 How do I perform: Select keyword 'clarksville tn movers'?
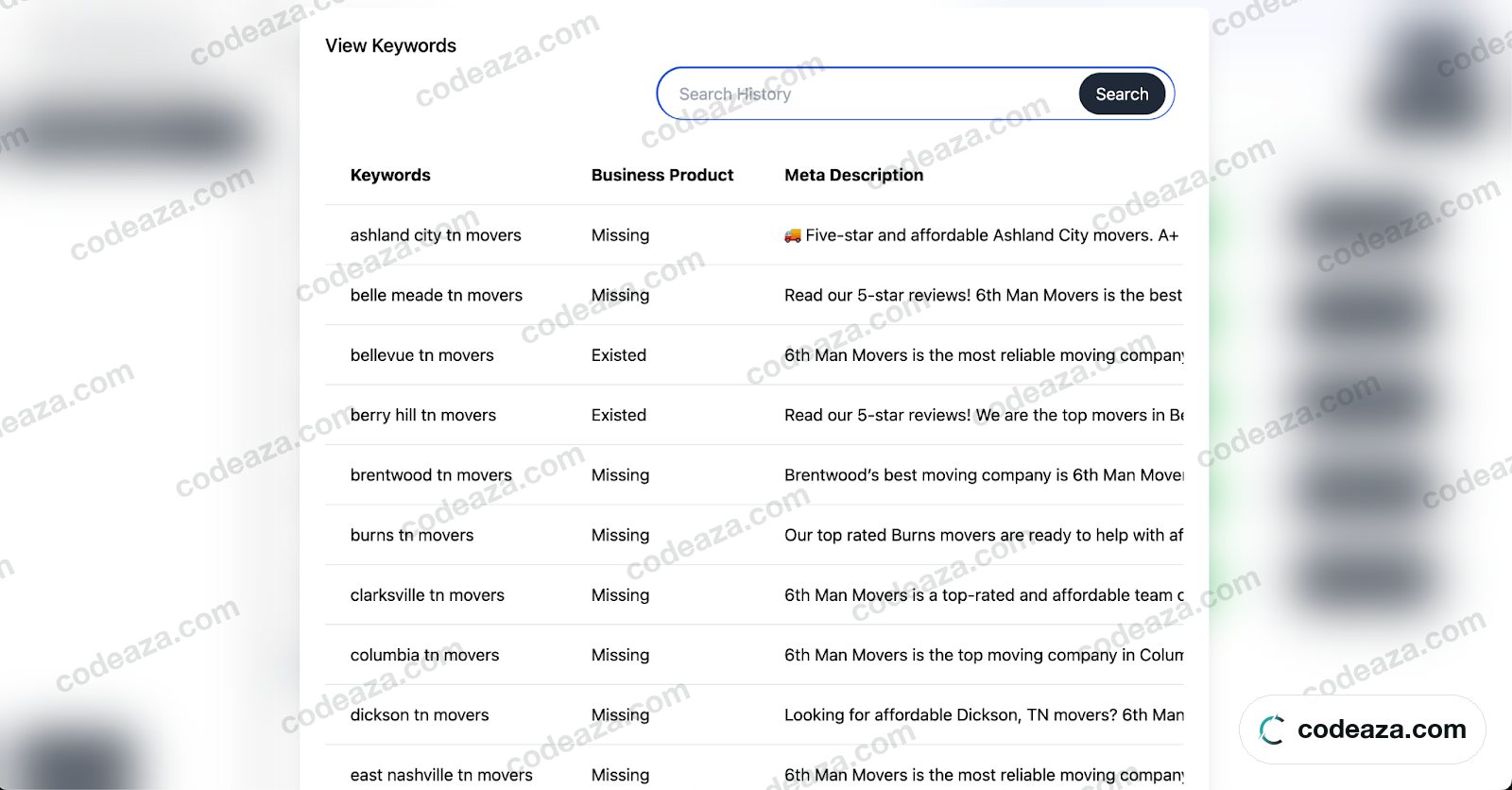coord(427,595)
